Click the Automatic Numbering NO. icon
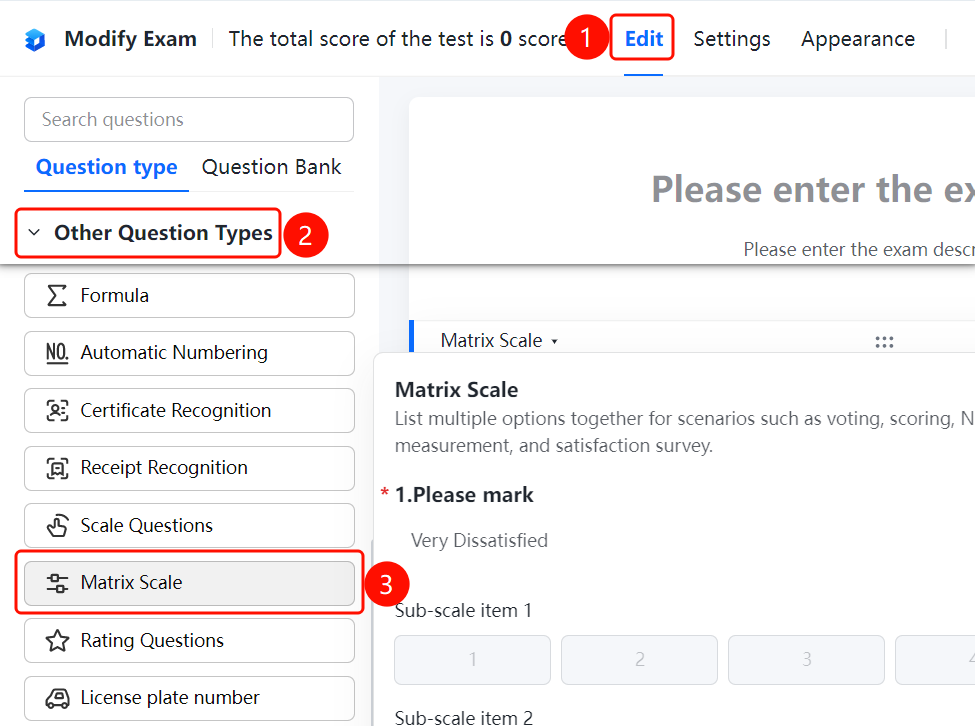Screen dimensions: 975x726 [x=57, y=352]
